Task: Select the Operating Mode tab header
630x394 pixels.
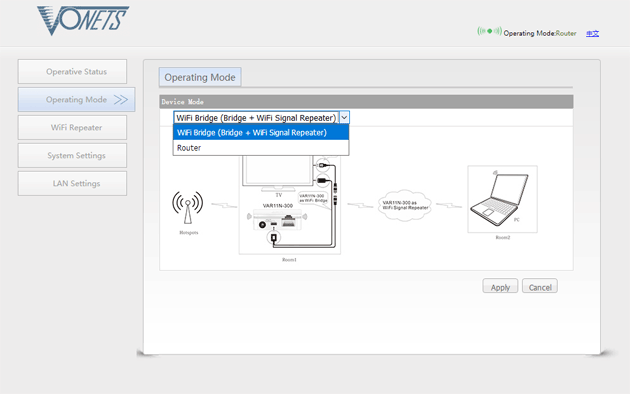Action: pos(200,77)
